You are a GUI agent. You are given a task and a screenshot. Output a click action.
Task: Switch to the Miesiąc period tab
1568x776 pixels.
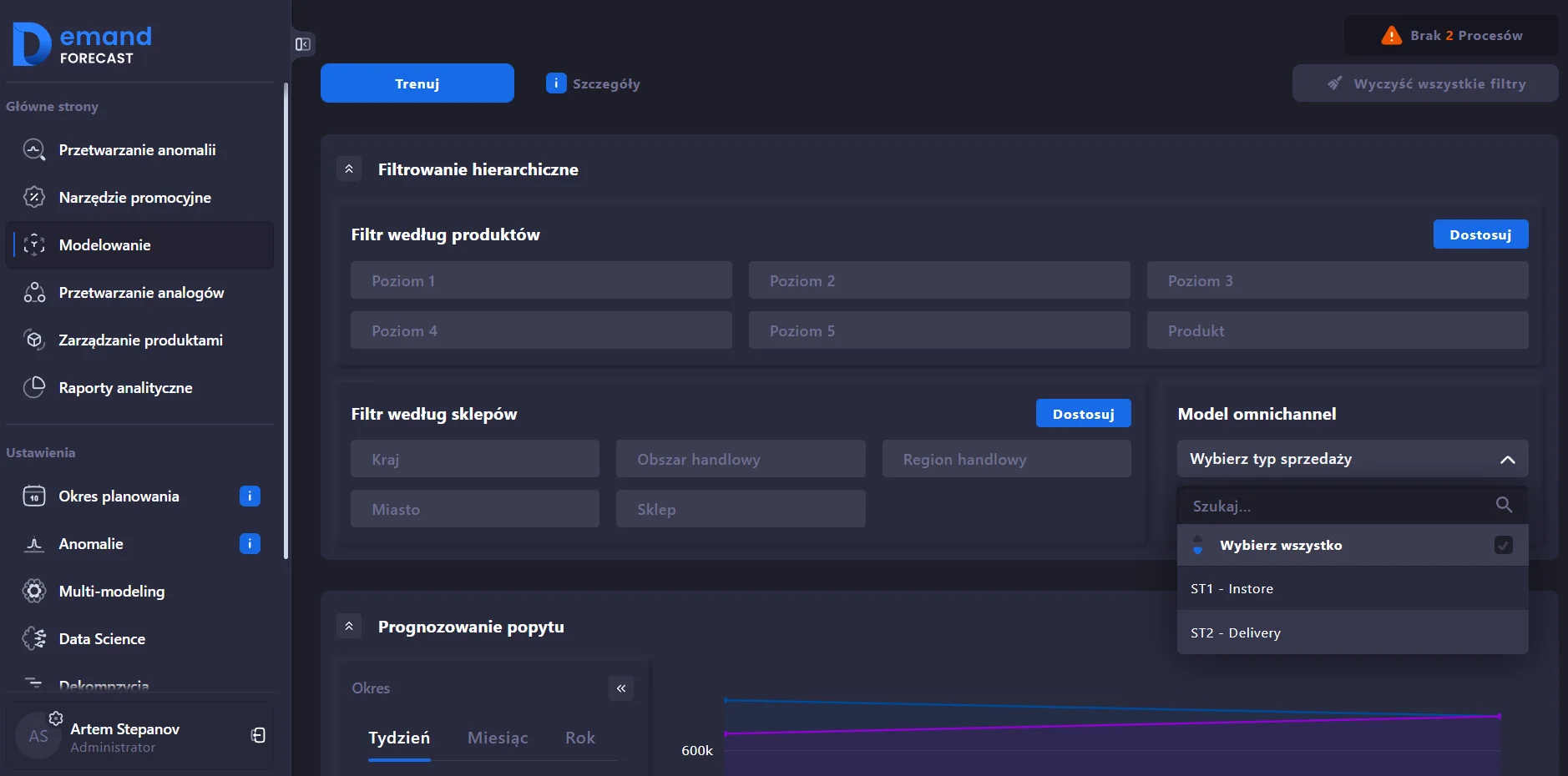tap(498, 738)
